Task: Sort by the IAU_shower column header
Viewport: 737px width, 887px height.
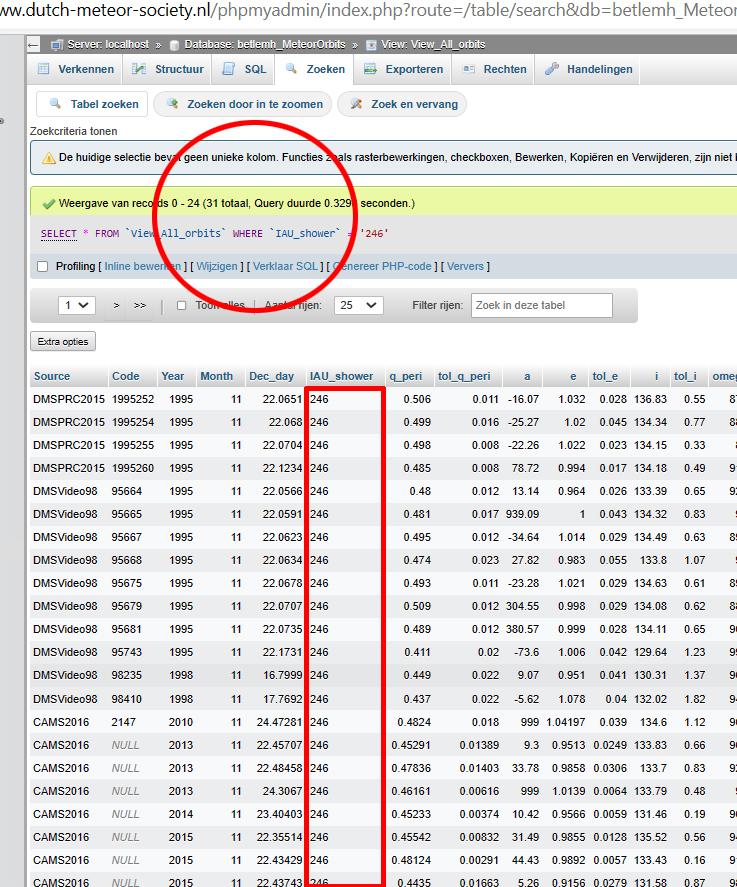Action: (x=341, y=376)
